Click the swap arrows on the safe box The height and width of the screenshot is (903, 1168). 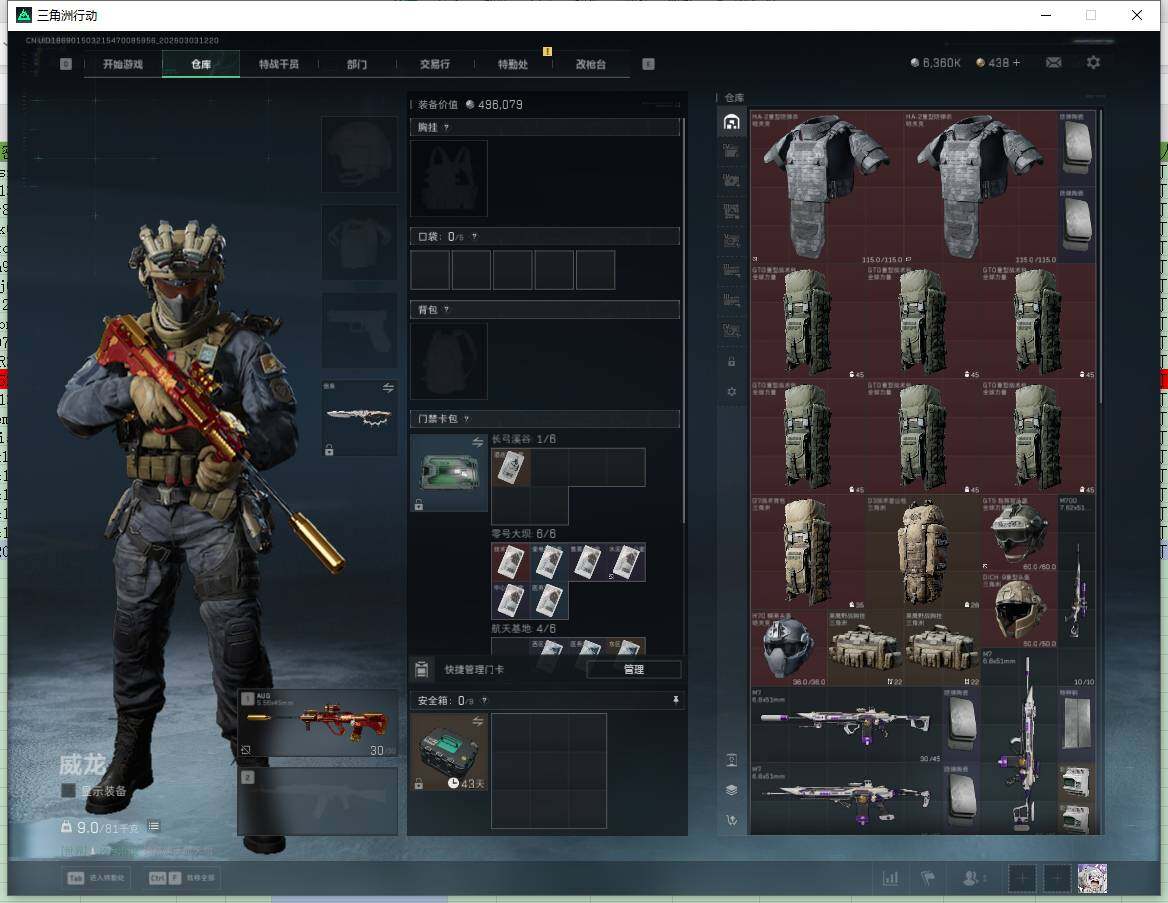[477, 721]
